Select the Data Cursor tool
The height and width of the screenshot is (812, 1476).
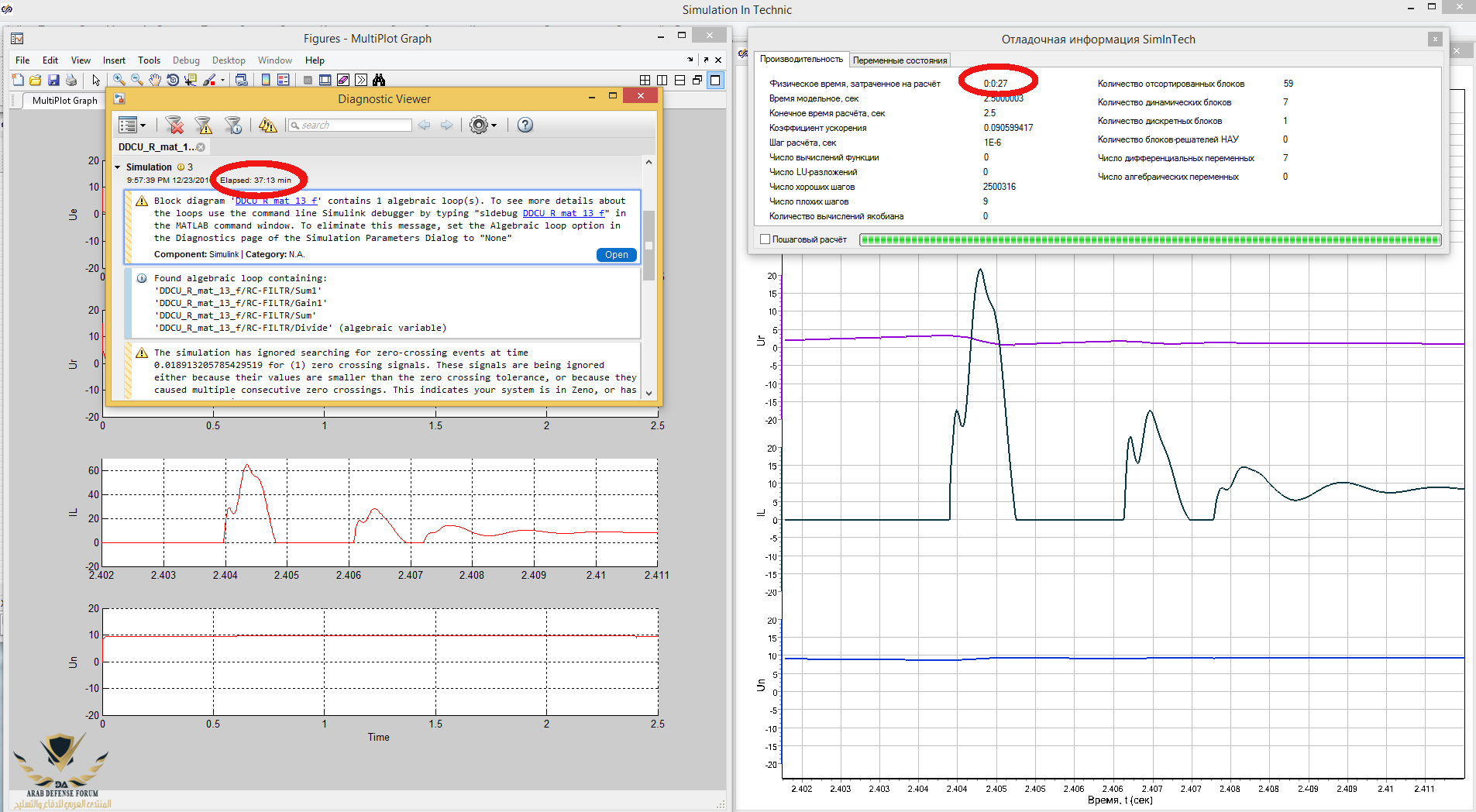click(x=191, y=80)
